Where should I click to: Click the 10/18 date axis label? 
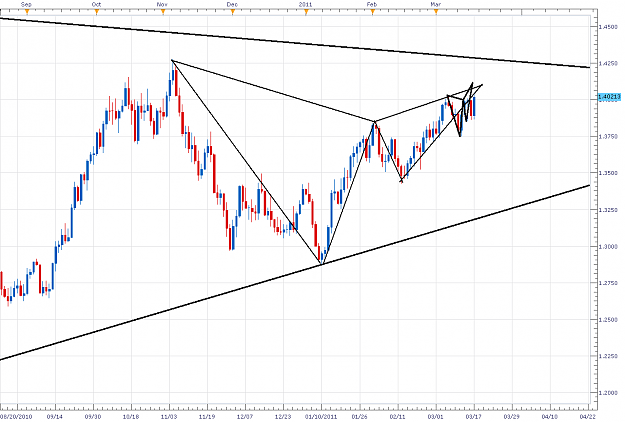[x=131, y=416]
